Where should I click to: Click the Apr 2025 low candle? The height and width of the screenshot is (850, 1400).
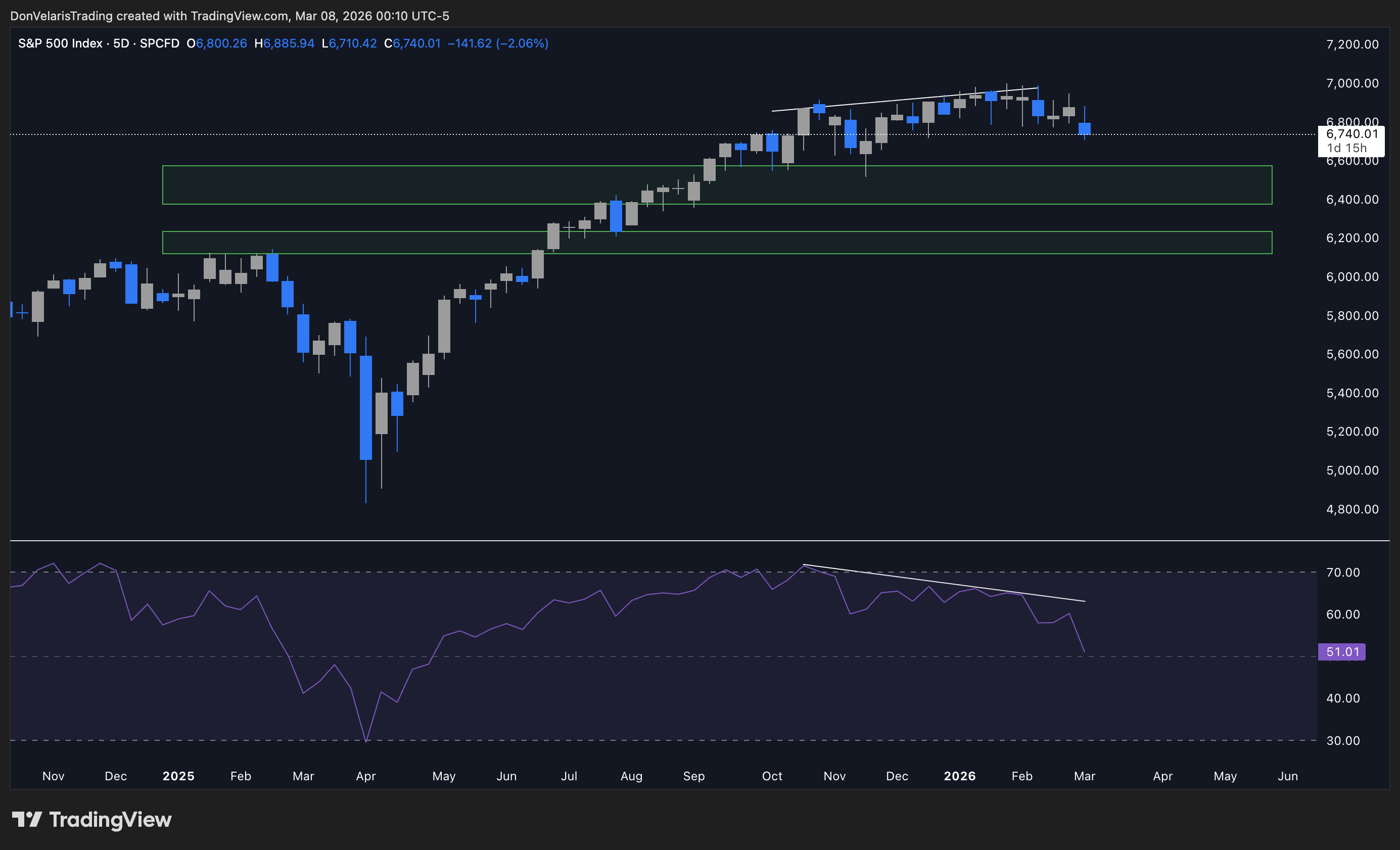pyautogui.click(x=366, y=407)
